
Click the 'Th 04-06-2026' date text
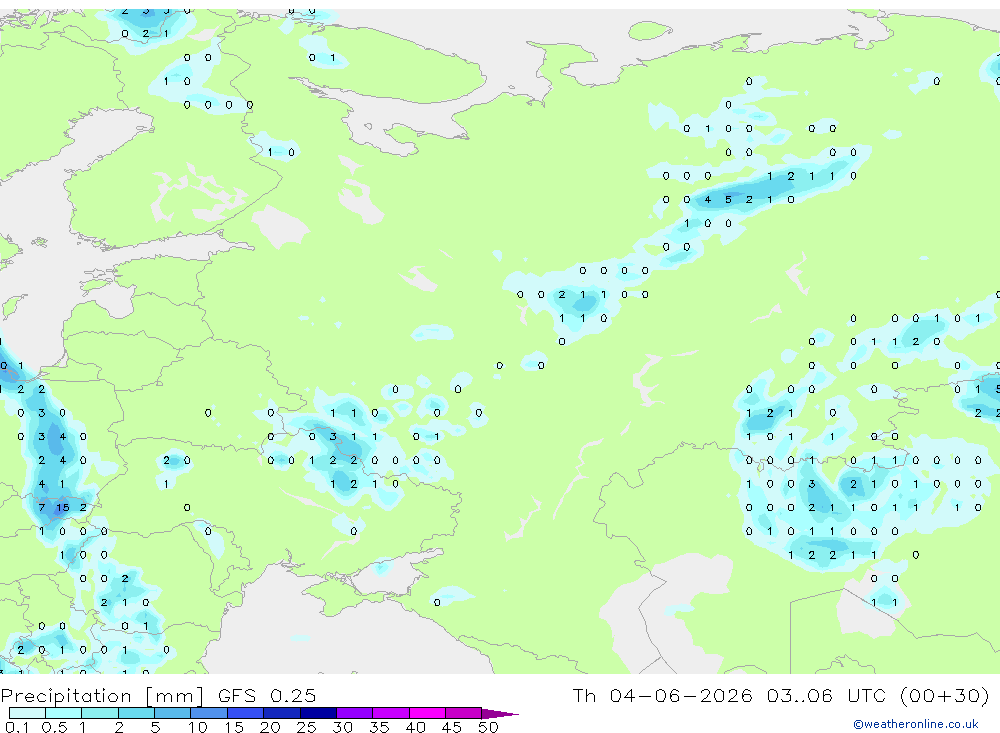tap(662, 695)
